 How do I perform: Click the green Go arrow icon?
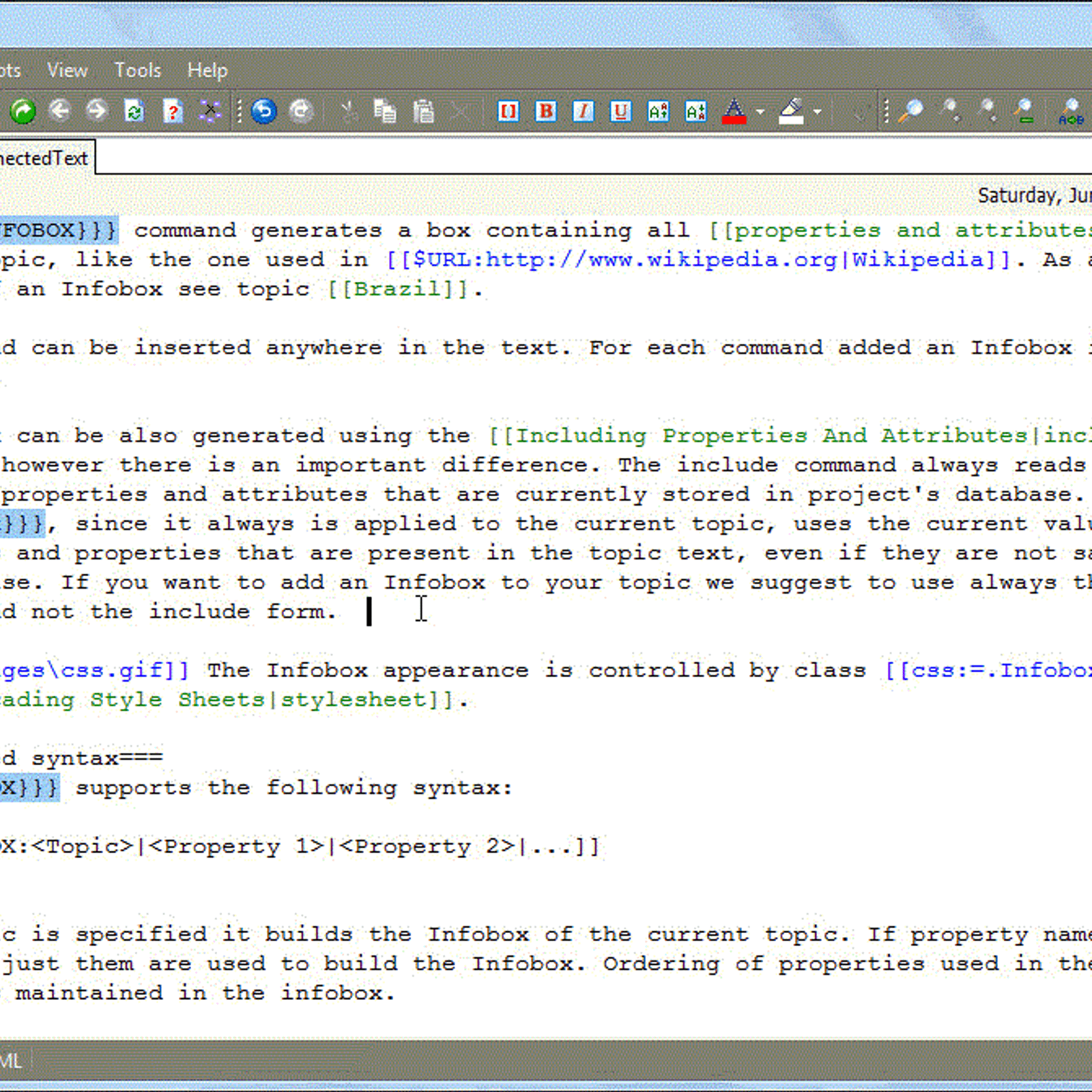click(23, 111)
